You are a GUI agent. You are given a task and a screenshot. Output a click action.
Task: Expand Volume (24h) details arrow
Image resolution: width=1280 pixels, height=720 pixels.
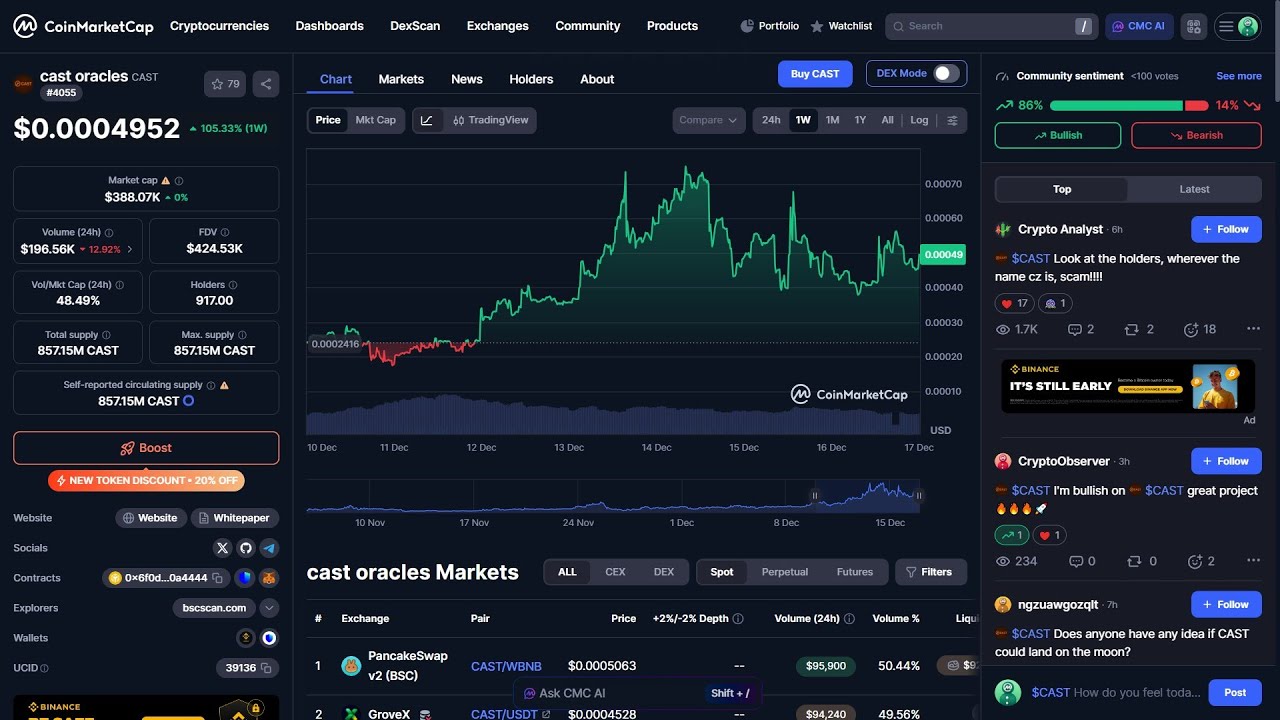pyautogui.click(x=129, y=249)
